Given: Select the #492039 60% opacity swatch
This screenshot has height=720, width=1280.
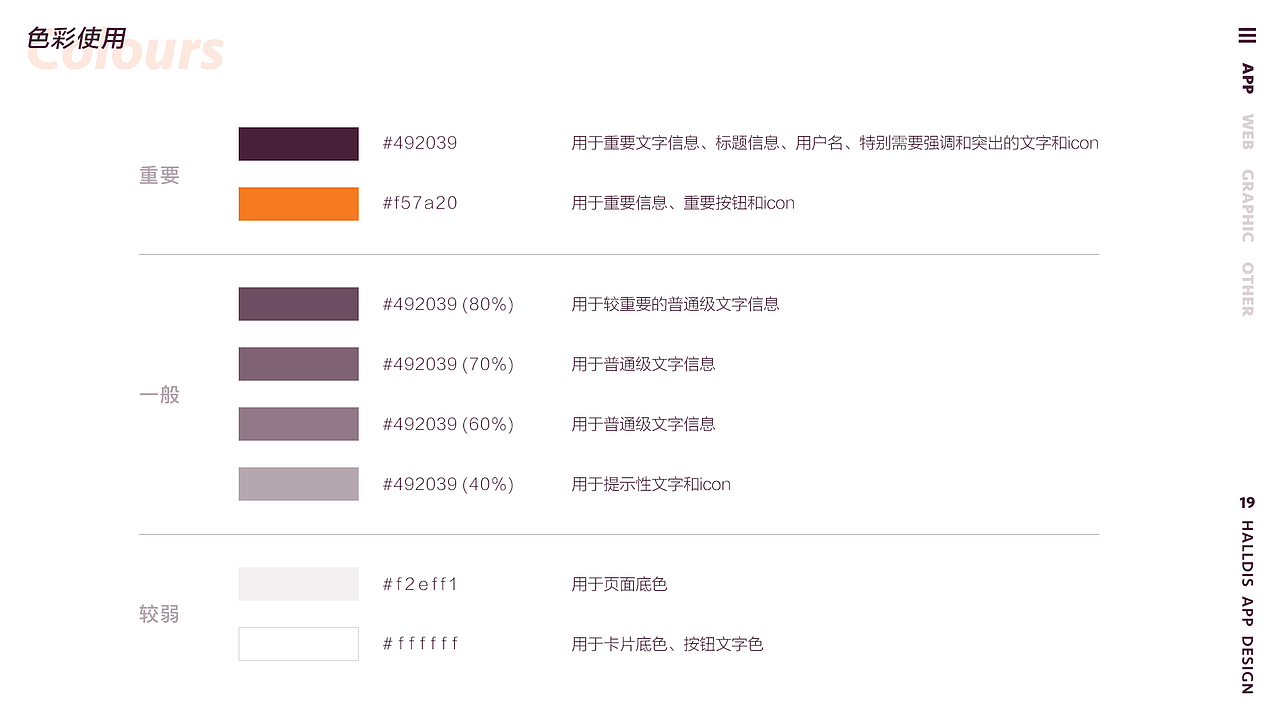Looking at the screenshot, I should coord(298,424).
